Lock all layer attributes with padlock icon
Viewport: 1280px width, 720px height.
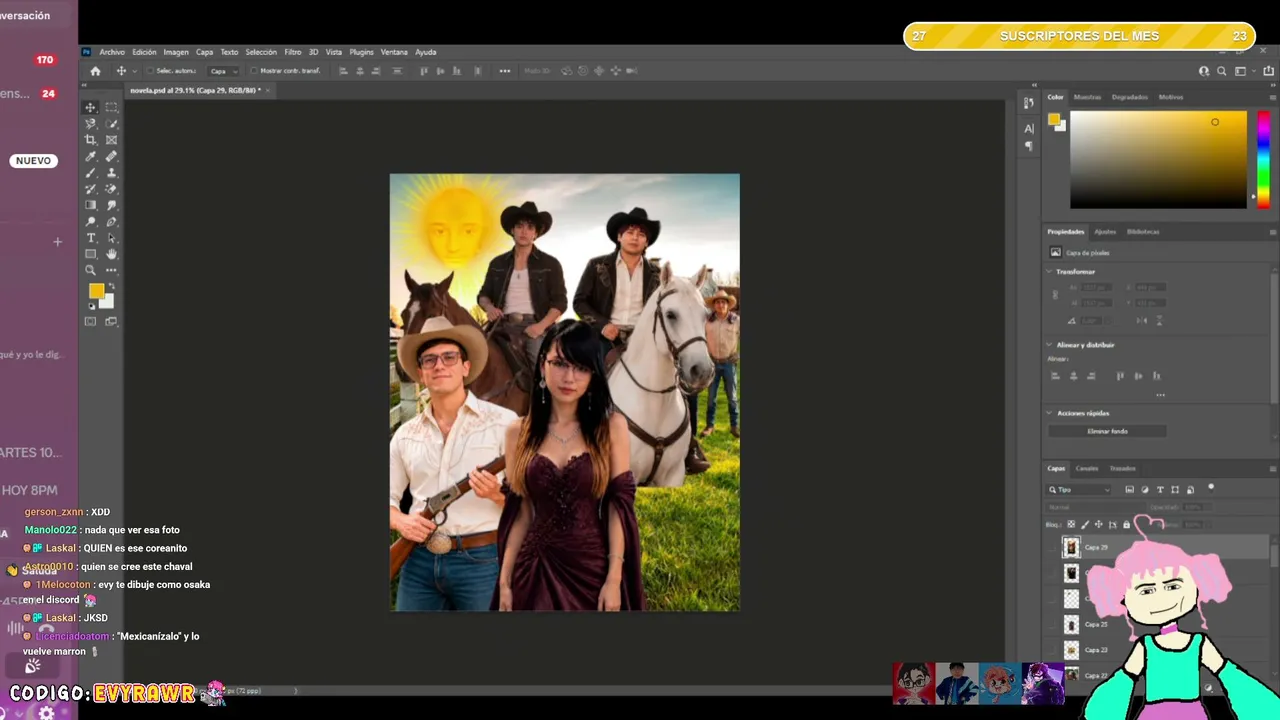click(x=1126, y=524)
